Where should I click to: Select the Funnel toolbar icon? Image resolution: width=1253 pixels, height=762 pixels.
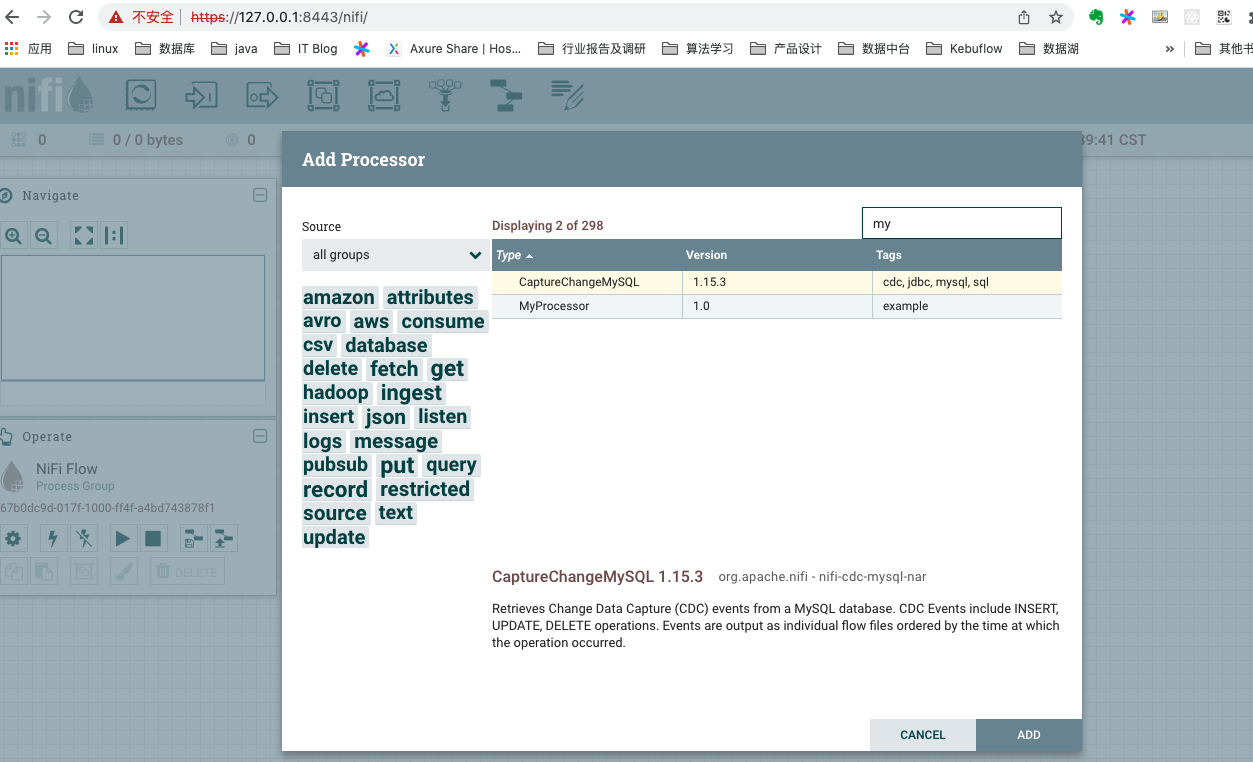pos(445,96)
